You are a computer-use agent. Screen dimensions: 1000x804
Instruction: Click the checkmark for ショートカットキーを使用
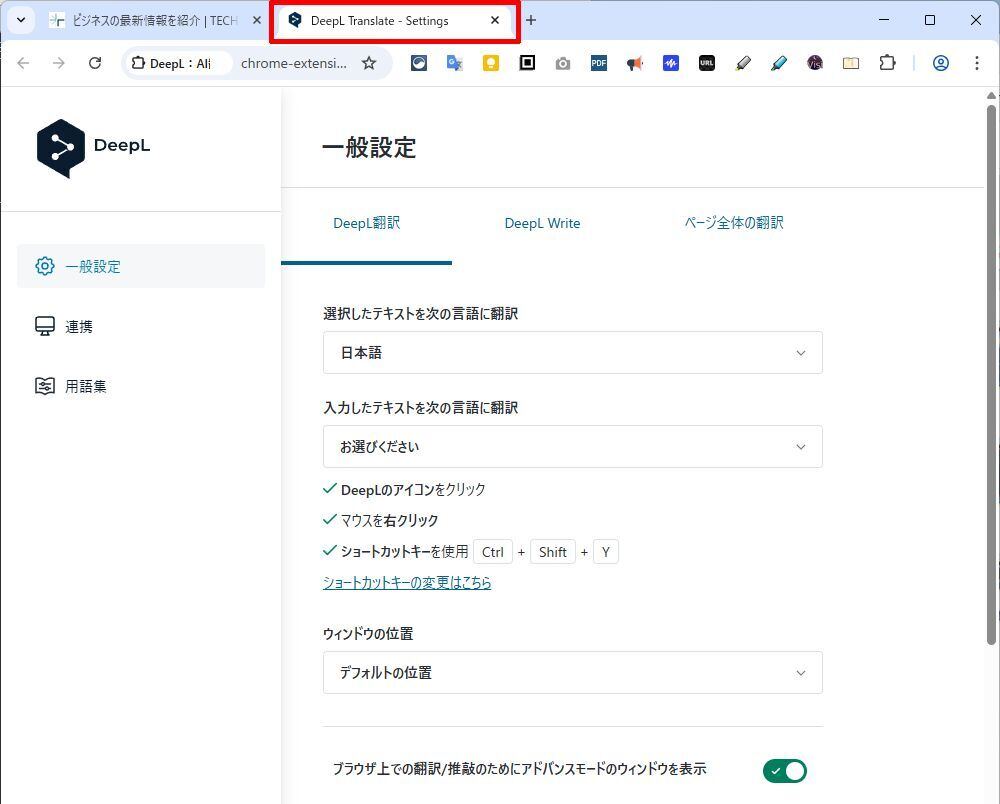(330, 550)
